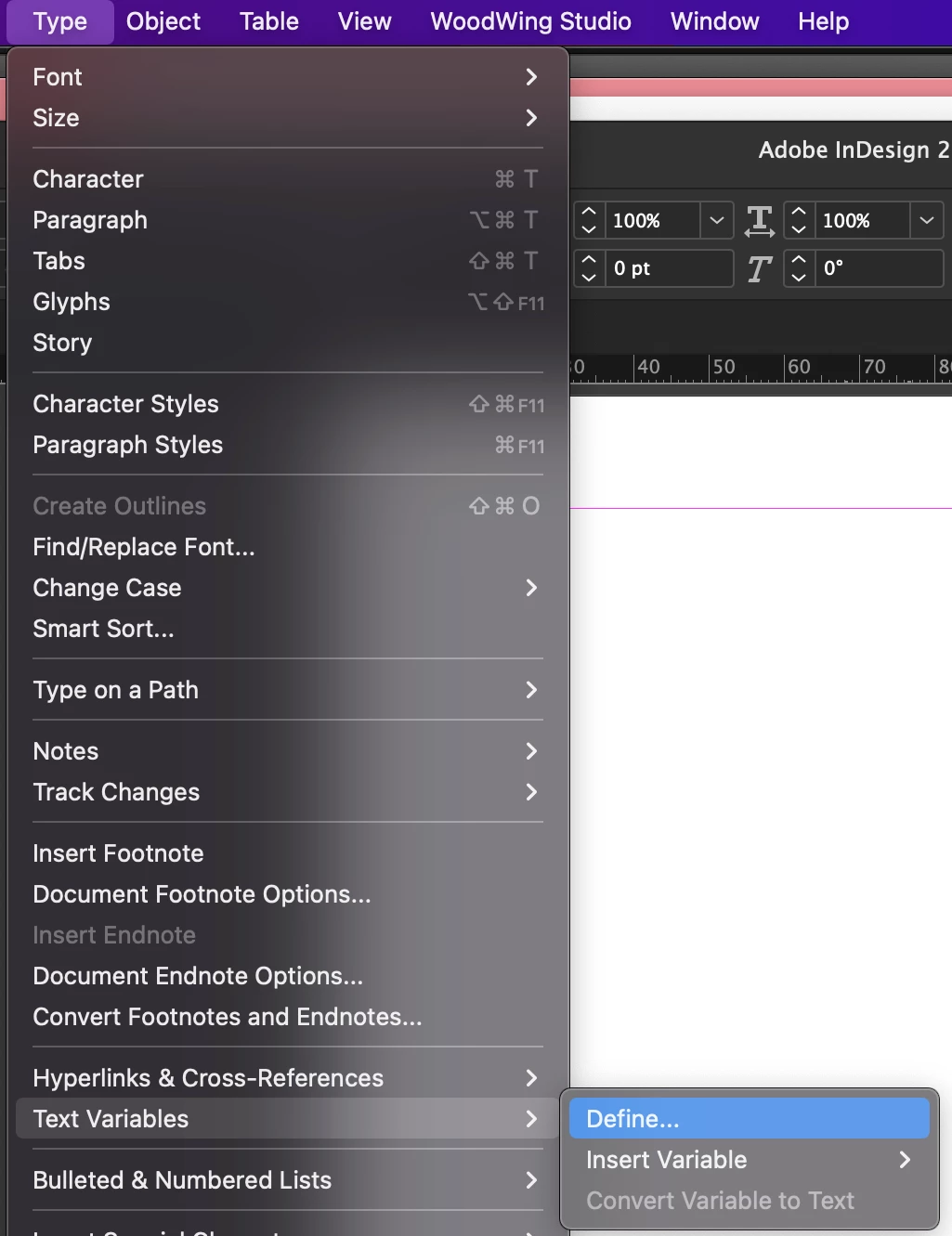Expand Bulleted & Numbered Lists submenu
952x1236 pixels.
[288, 1180]
